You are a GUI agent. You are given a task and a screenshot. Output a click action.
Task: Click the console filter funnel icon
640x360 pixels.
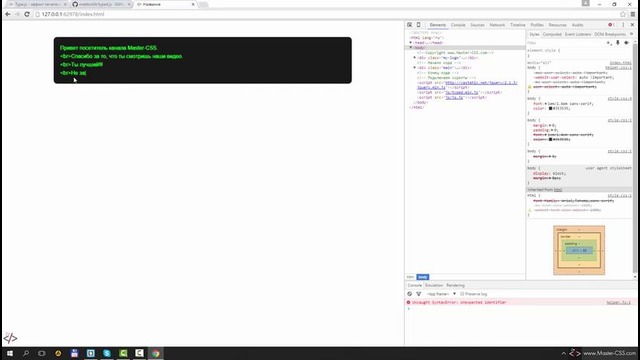tap(418, 294)
